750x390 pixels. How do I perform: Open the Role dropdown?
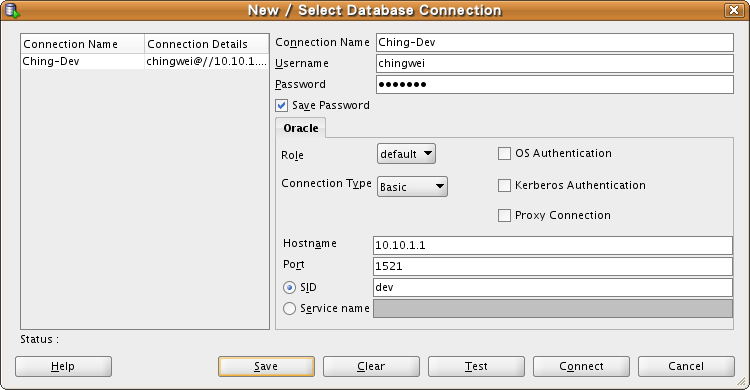[x=406, y=154]
